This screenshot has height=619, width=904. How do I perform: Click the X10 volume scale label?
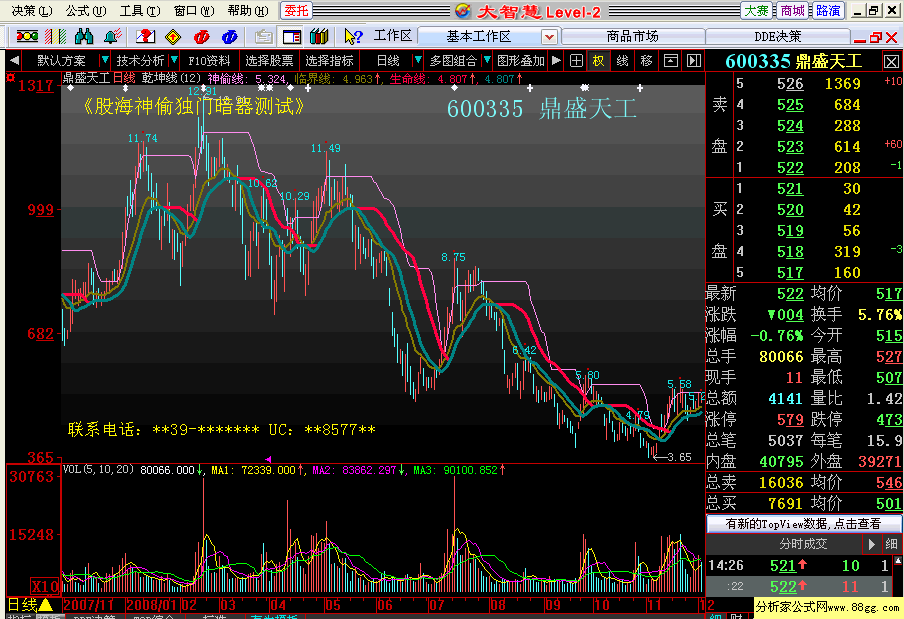(45, 586)
